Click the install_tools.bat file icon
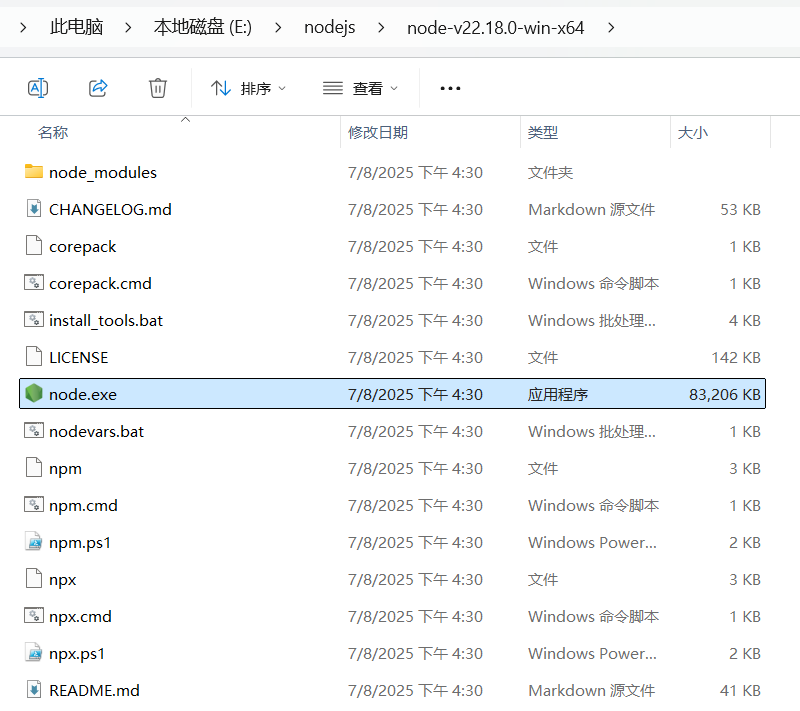 coord(34,320)
